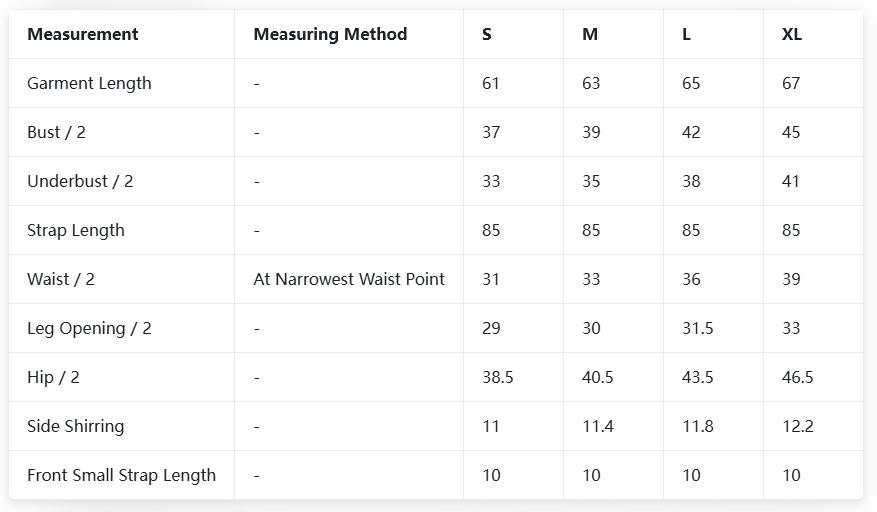Click the Underbust / 2 row label

(80, 181)
